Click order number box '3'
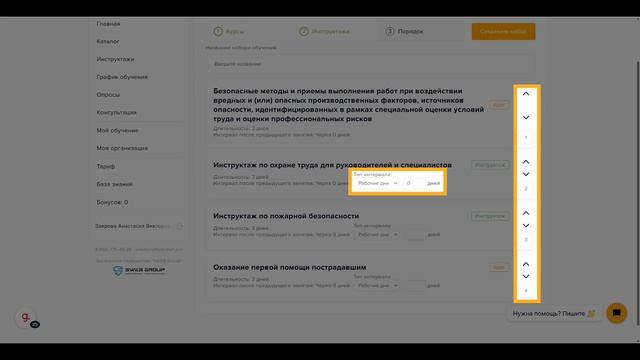 click(x=526, y=240)
